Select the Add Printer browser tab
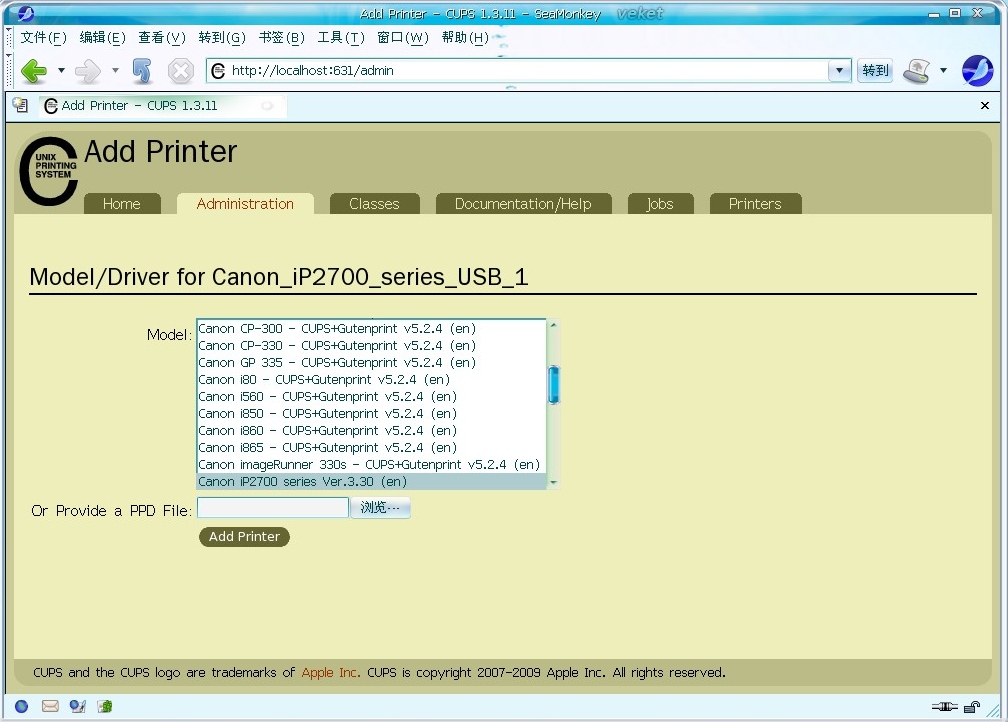This screenshot has height=722, width=1008. [163, 105]
